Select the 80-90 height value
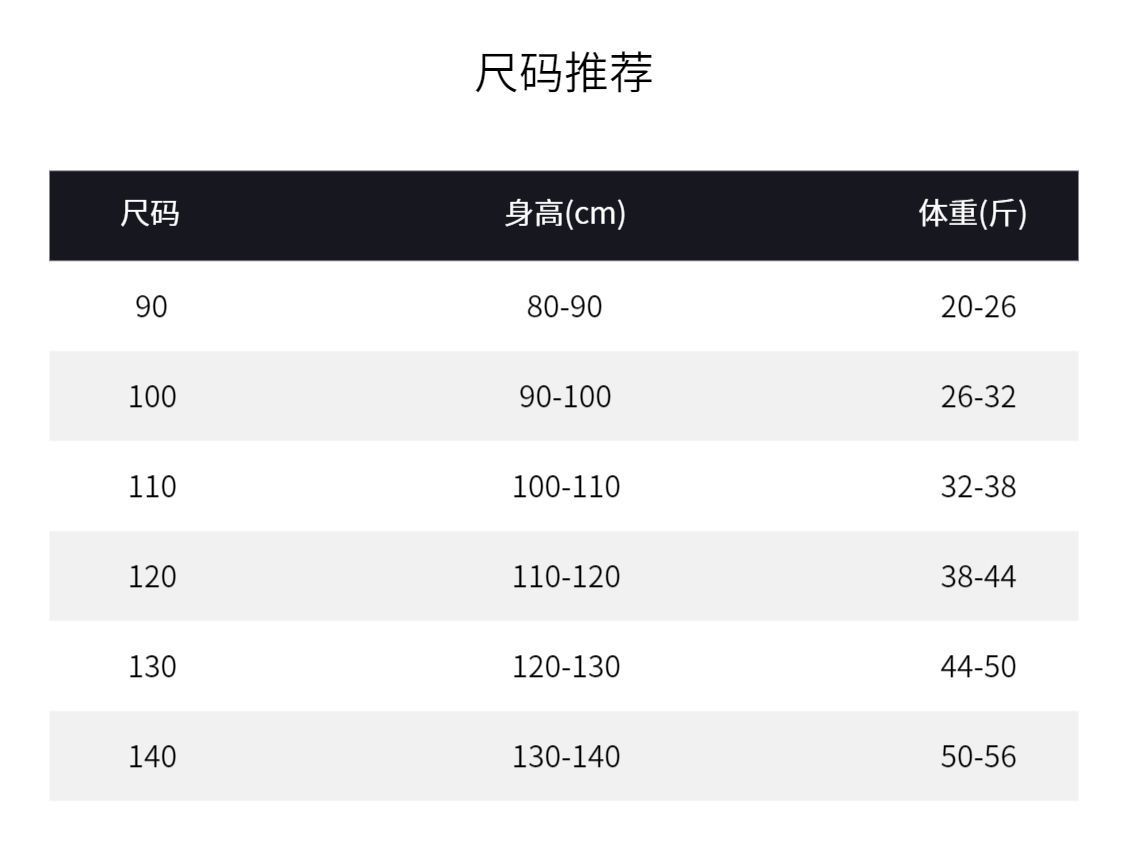Image resolution: width=1125 pixels, height=847 pixels. pos(565,307)
